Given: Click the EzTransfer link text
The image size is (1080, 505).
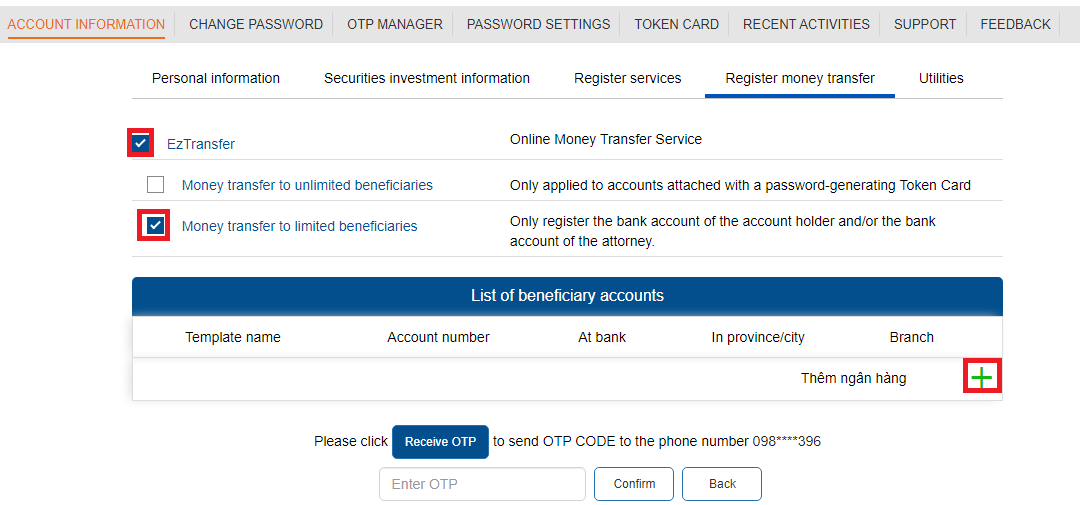Looking at the screenshot, I should point(201,144).
